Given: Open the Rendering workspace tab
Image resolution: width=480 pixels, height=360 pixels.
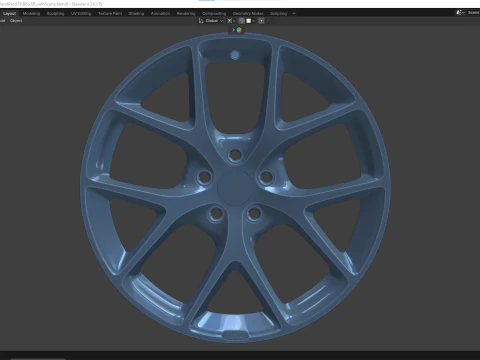Looking at the screenshot, I should [x=186, y=13].
